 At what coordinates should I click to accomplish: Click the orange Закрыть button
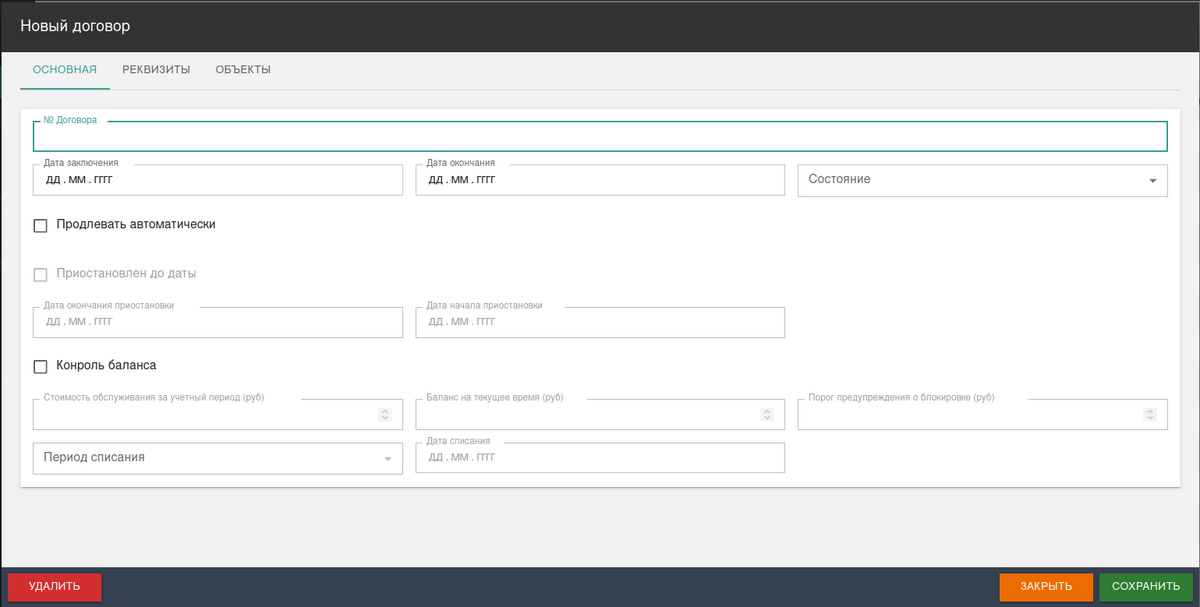1045,587
